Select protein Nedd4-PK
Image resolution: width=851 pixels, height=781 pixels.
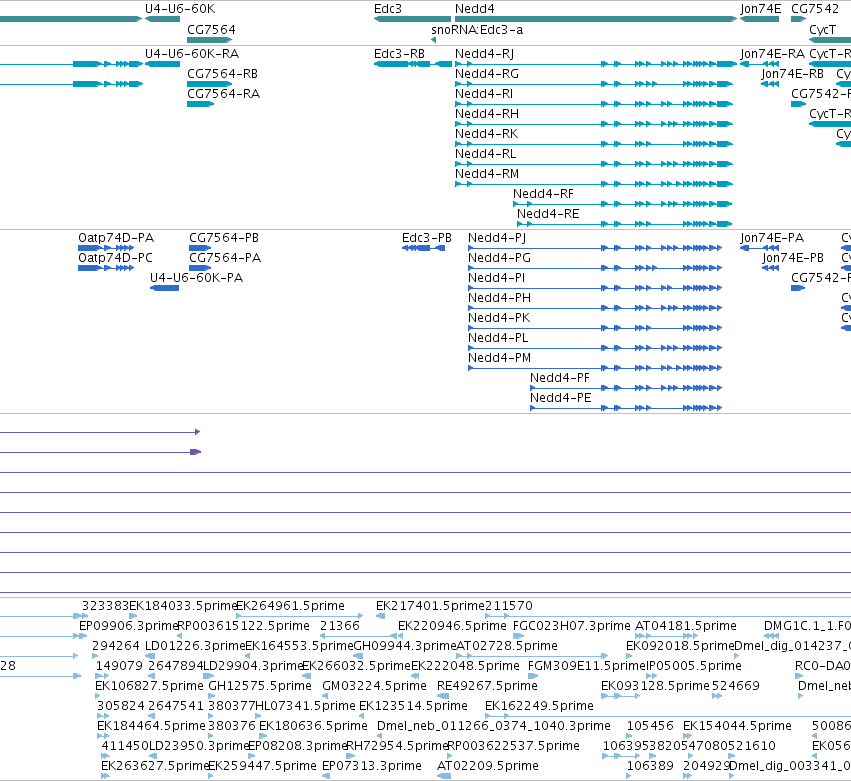click(595, 328)
